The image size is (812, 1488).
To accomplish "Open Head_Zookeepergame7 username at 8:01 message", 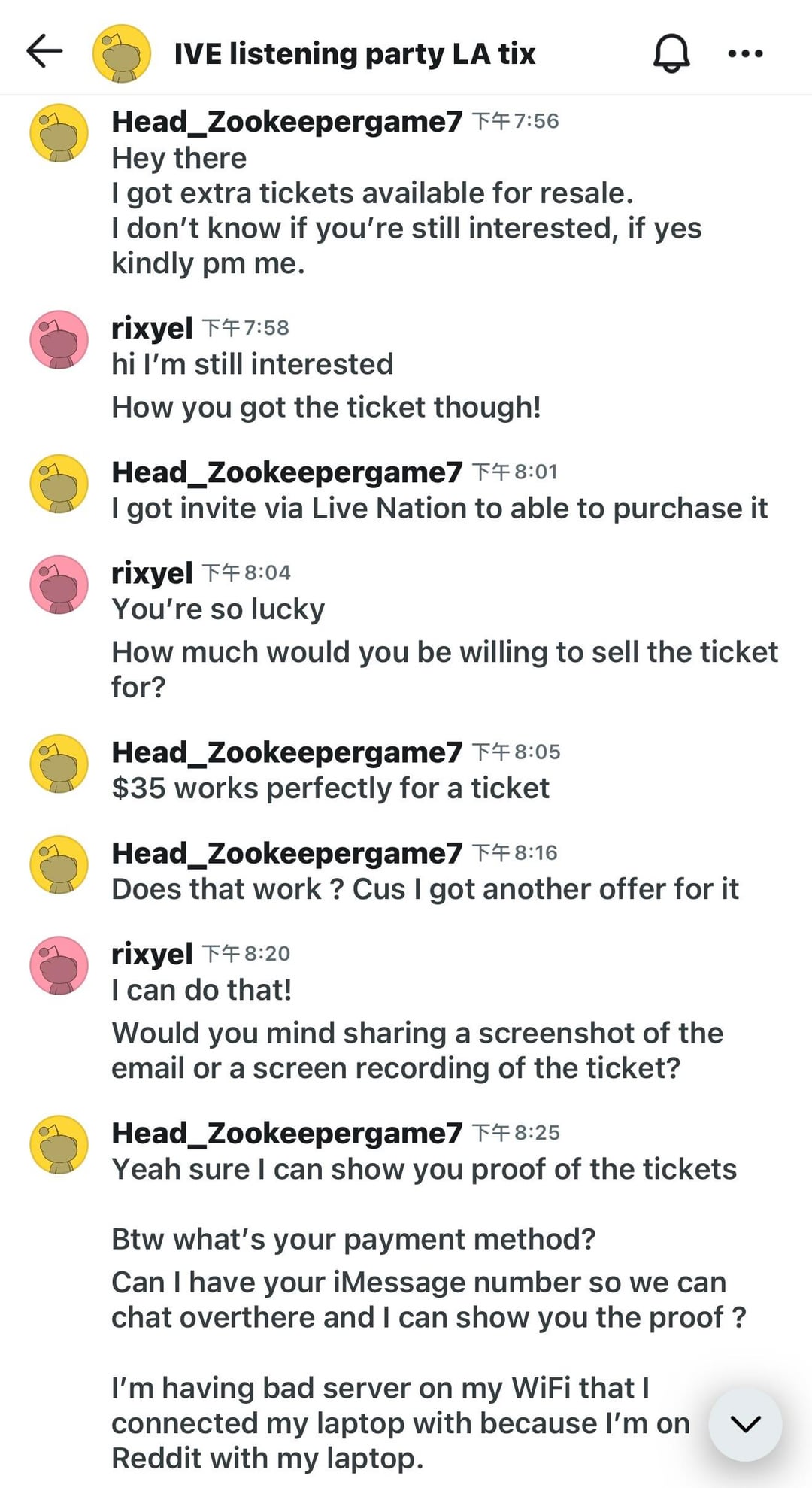I will click(286, 472).
